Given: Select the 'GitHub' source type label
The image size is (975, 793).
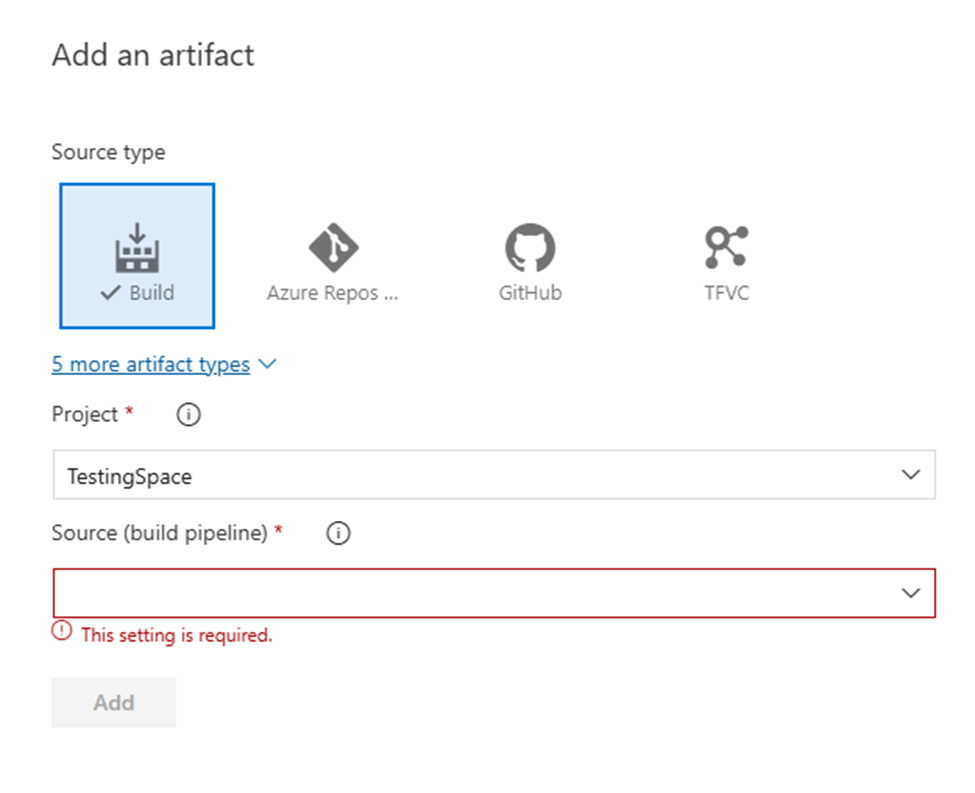Looking at the screenshot, I should (x=530, y=294).
